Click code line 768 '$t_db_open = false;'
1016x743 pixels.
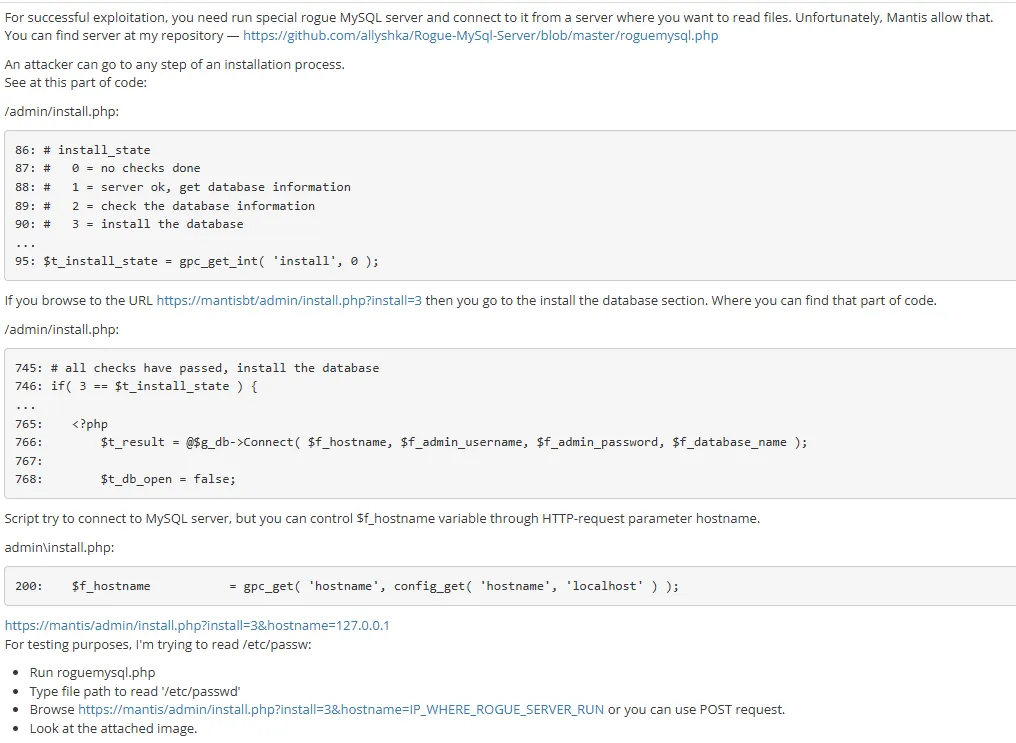point(126,479)
